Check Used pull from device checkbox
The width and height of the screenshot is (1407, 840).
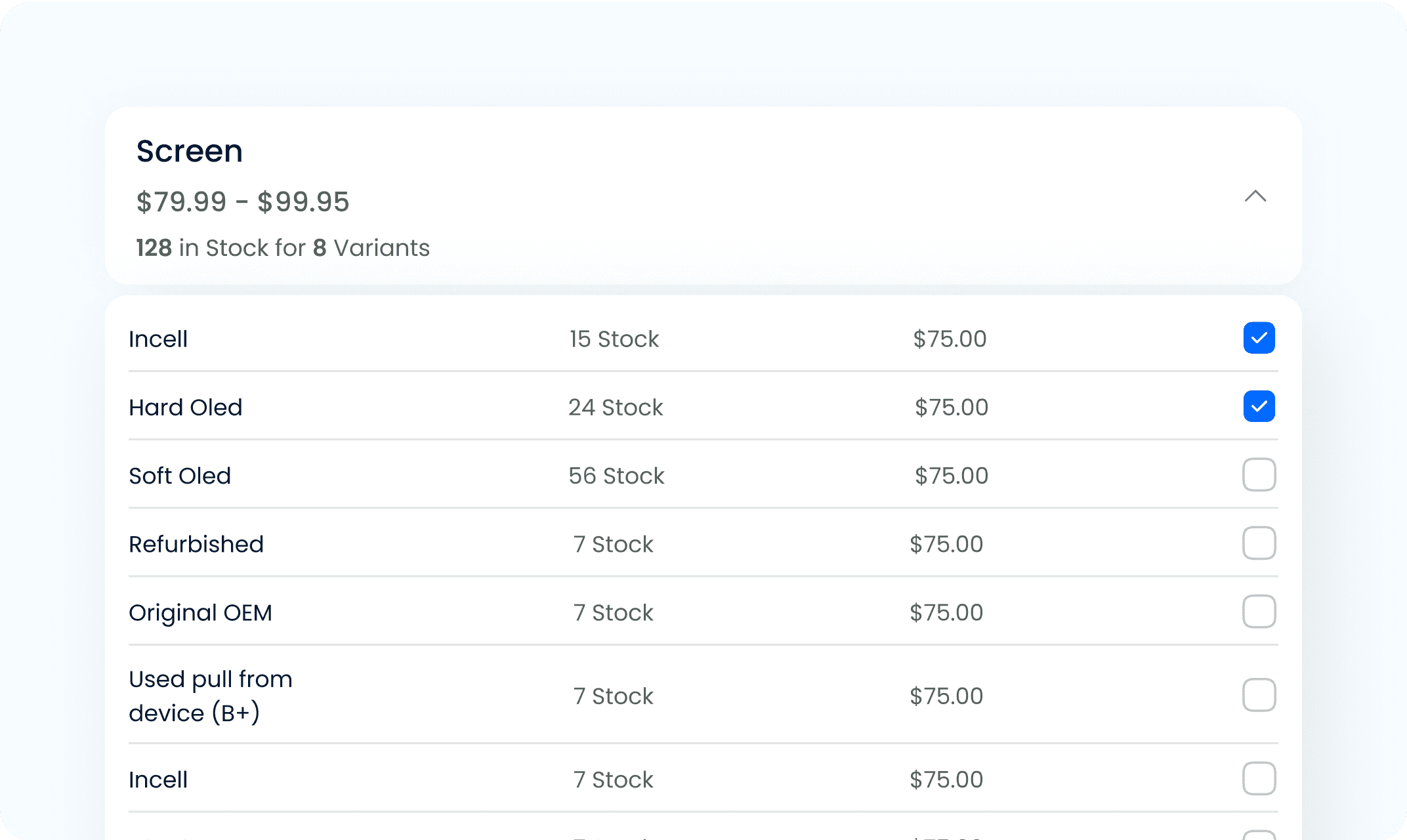1259,695
